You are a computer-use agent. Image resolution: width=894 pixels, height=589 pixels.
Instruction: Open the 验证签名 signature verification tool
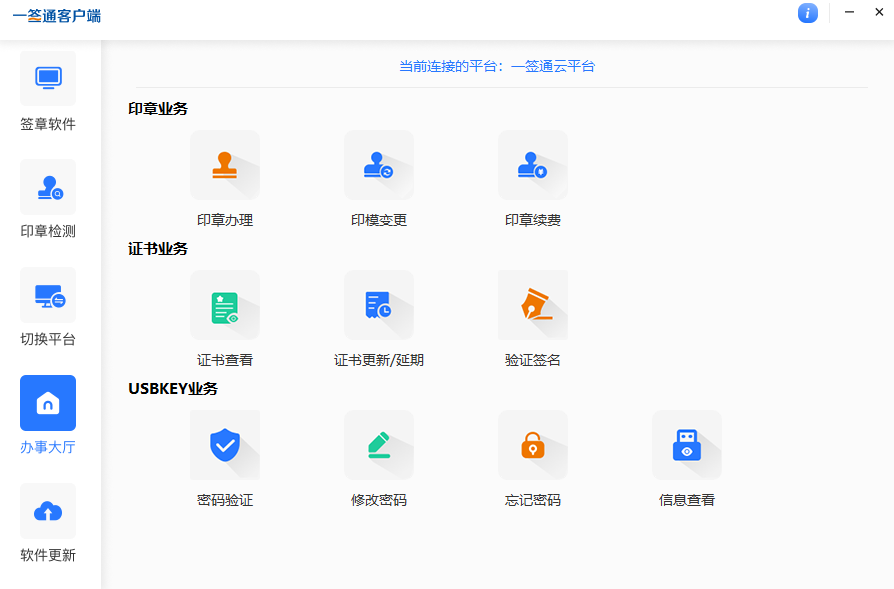pyautogui.click(x=533, y=305)
